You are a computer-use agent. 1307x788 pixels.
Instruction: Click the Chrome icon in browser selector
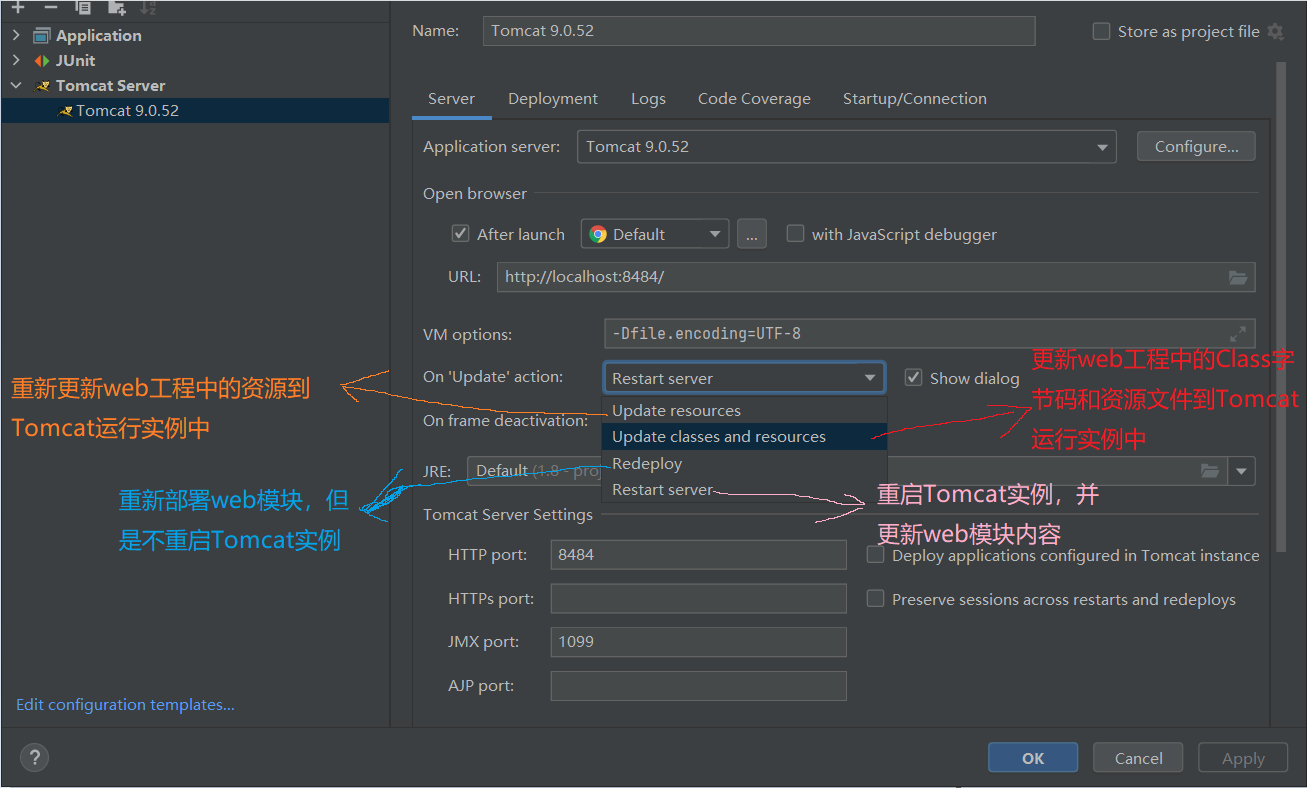[598, 234]
